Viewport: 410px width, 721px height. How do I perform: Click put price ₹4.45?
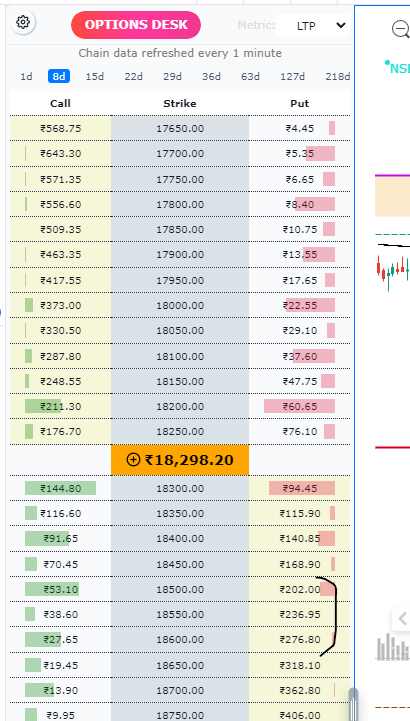300,128
